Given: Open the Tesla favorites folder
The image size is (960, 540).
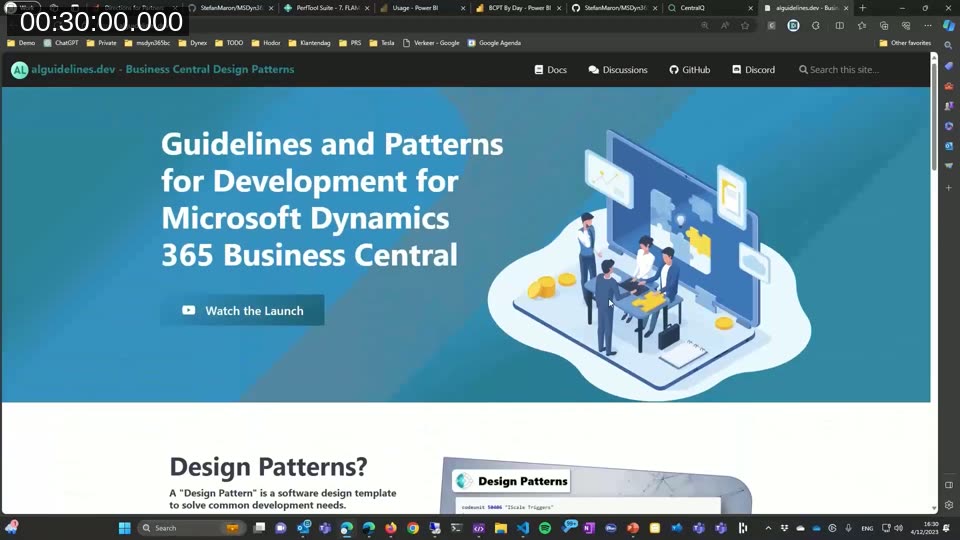Looking at the screenshot, I should tap(381, 43).
